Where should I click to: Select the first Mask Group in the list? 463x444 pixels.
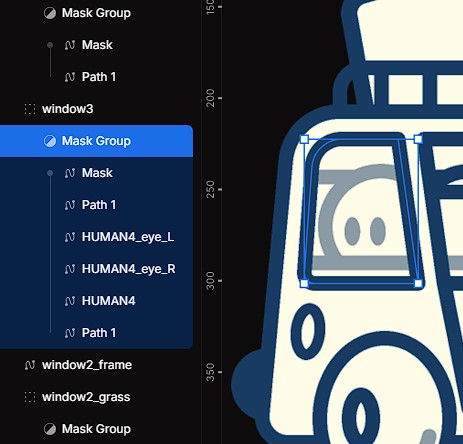[x=96, y=13]
